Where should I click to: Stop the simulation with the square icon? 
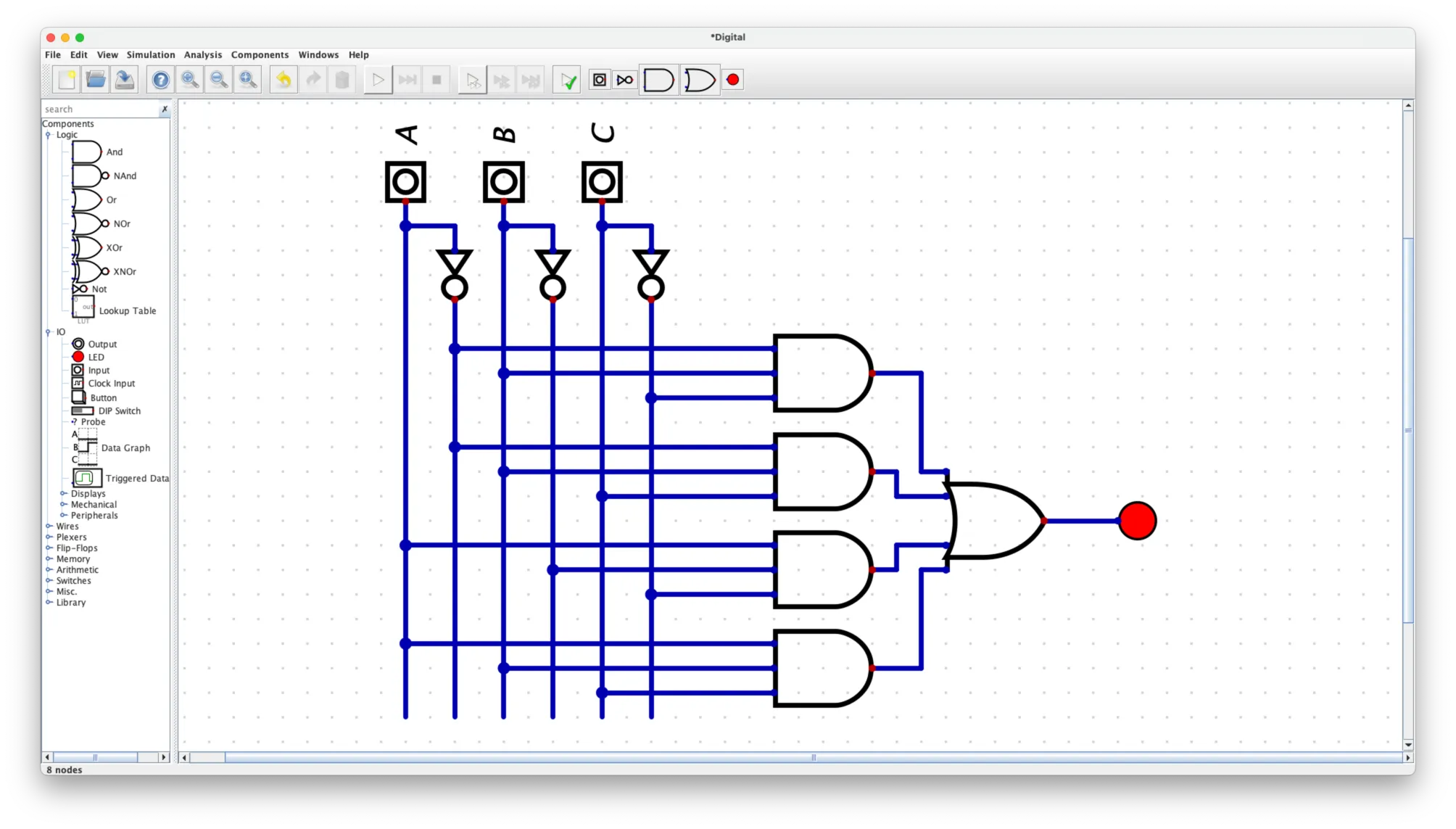(x=437, y=80)
